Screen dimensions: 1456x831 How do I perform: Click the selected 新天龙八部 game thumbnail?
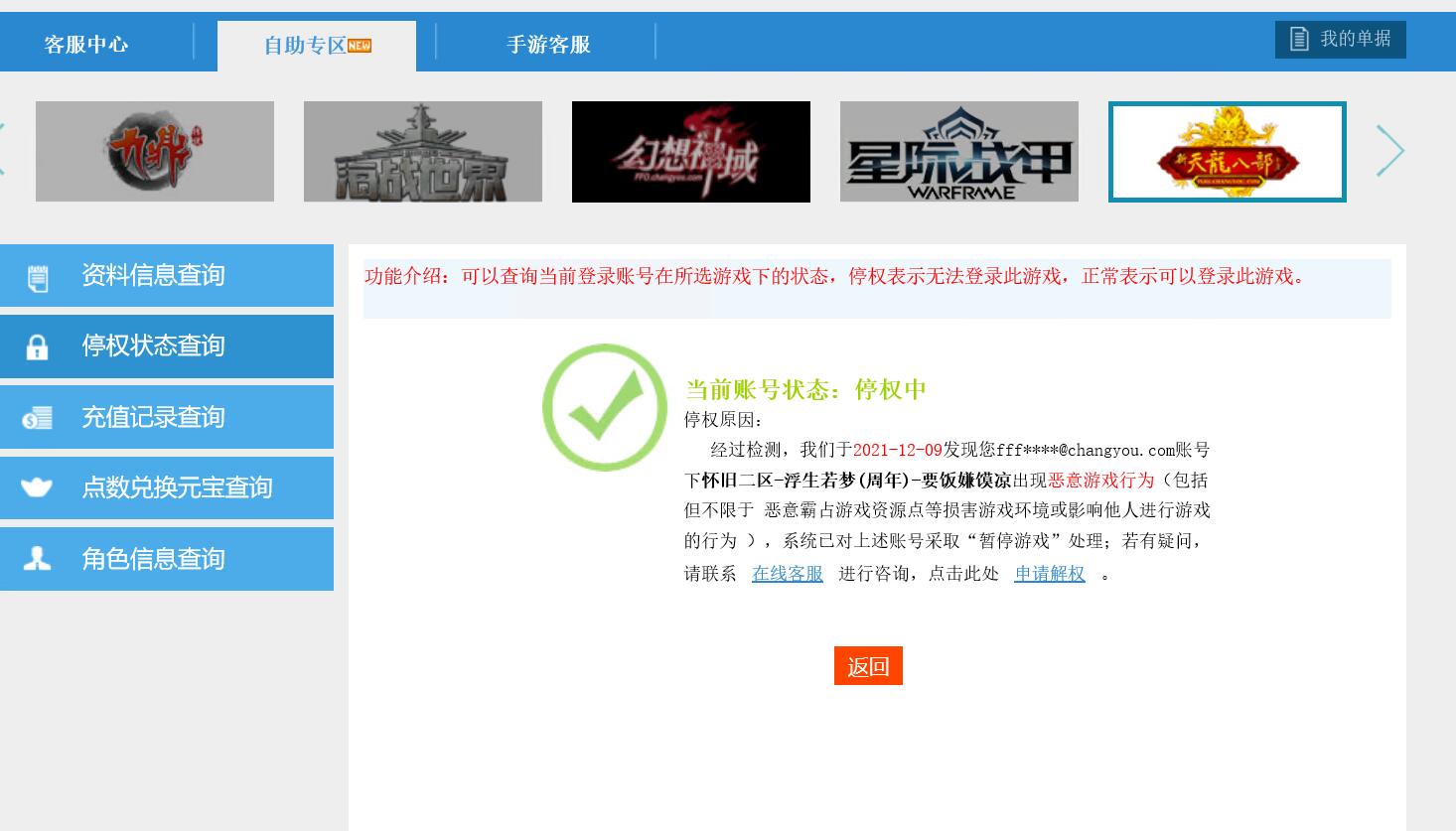[1228, 152]
